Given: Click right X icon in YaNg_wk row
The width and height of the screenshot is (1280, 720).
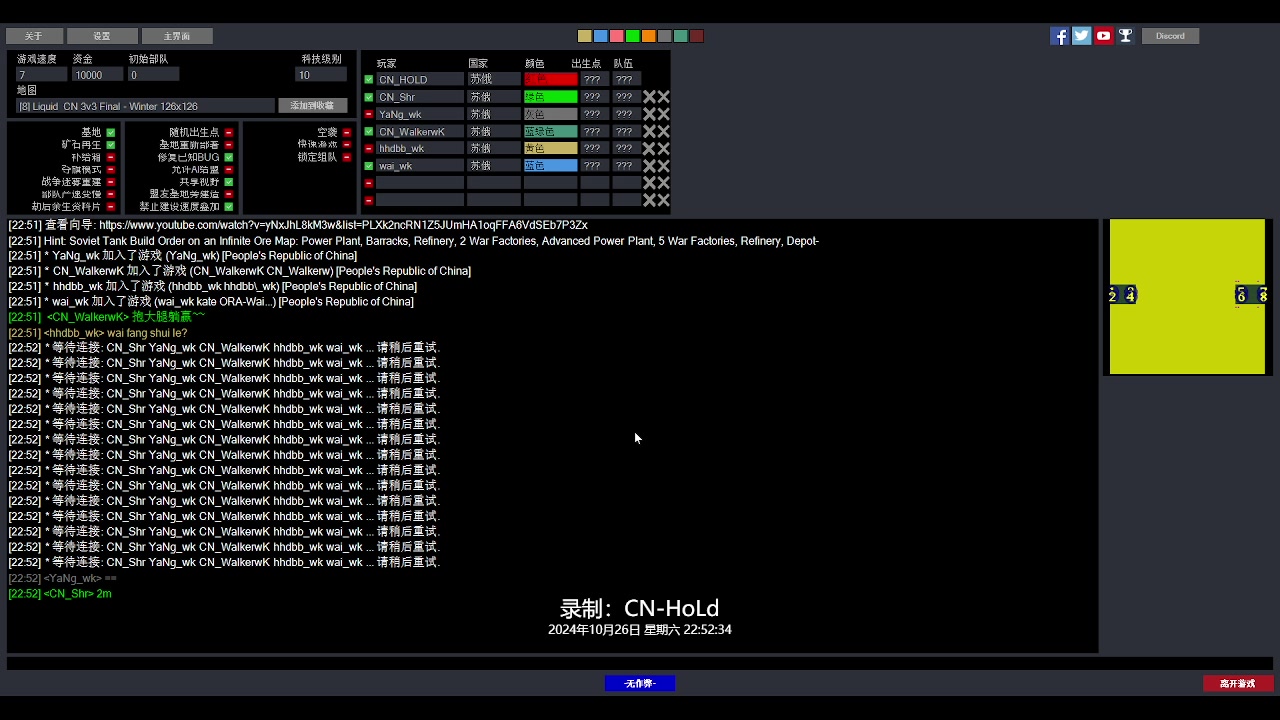Looking at the screenshot, I should click(663, 114).
